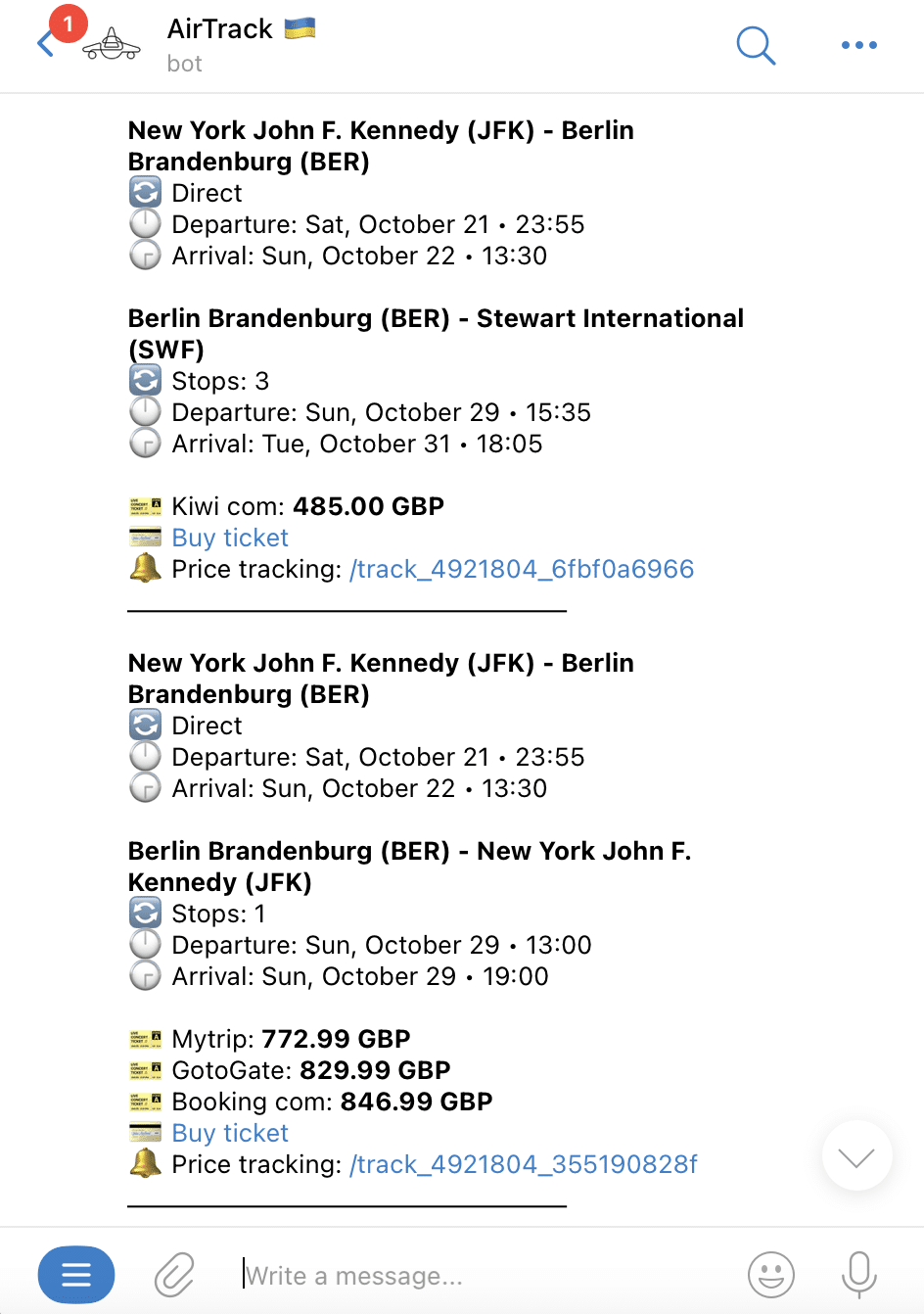
Task: Open the emoji sticker picker
Action: coord(771,1275)
